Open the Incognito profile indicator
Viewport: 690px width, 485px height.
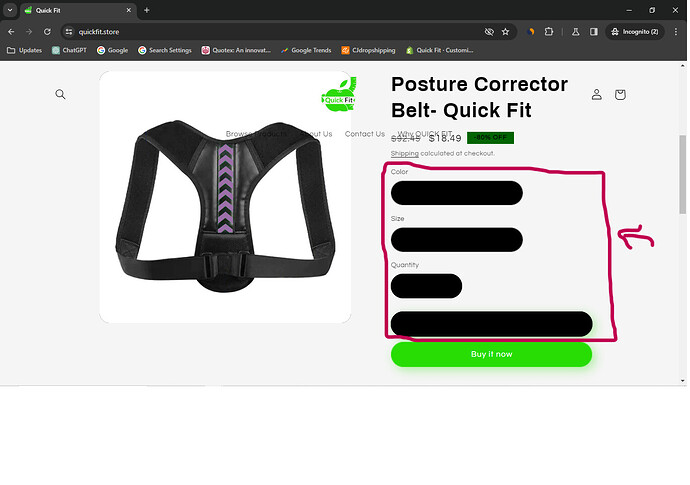click(x=635, y=32)
